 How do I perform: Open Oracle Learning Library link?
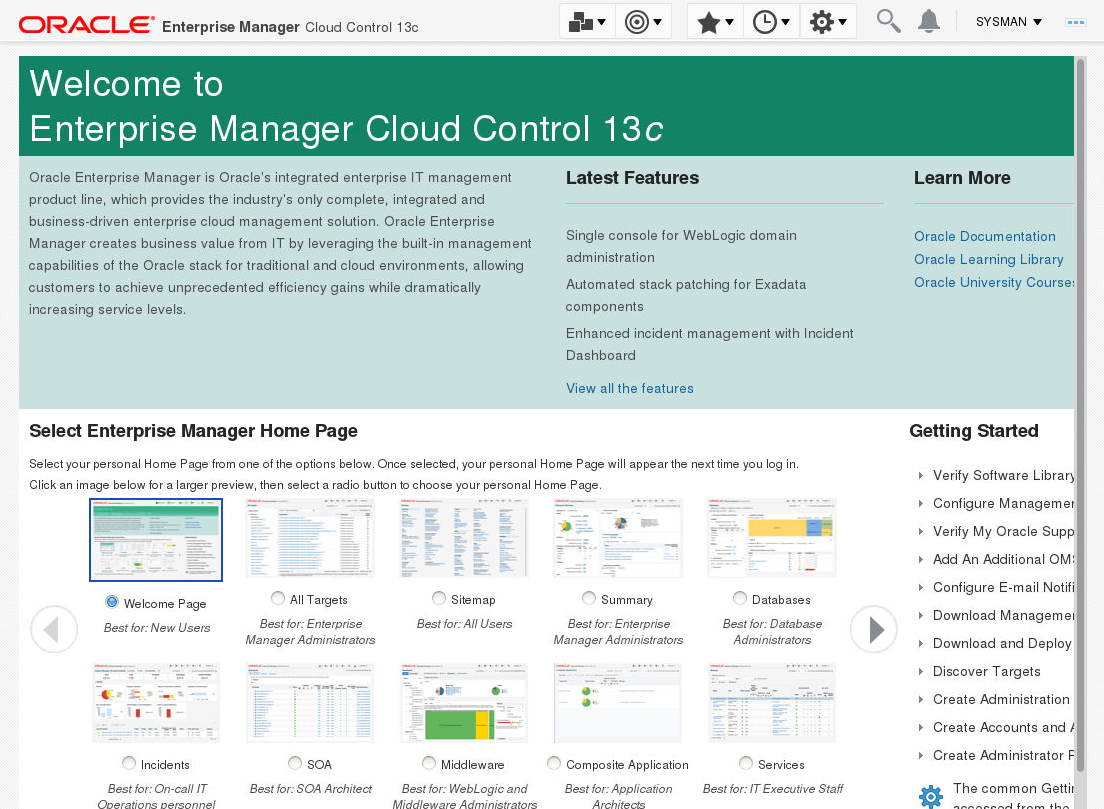point(989,259)
